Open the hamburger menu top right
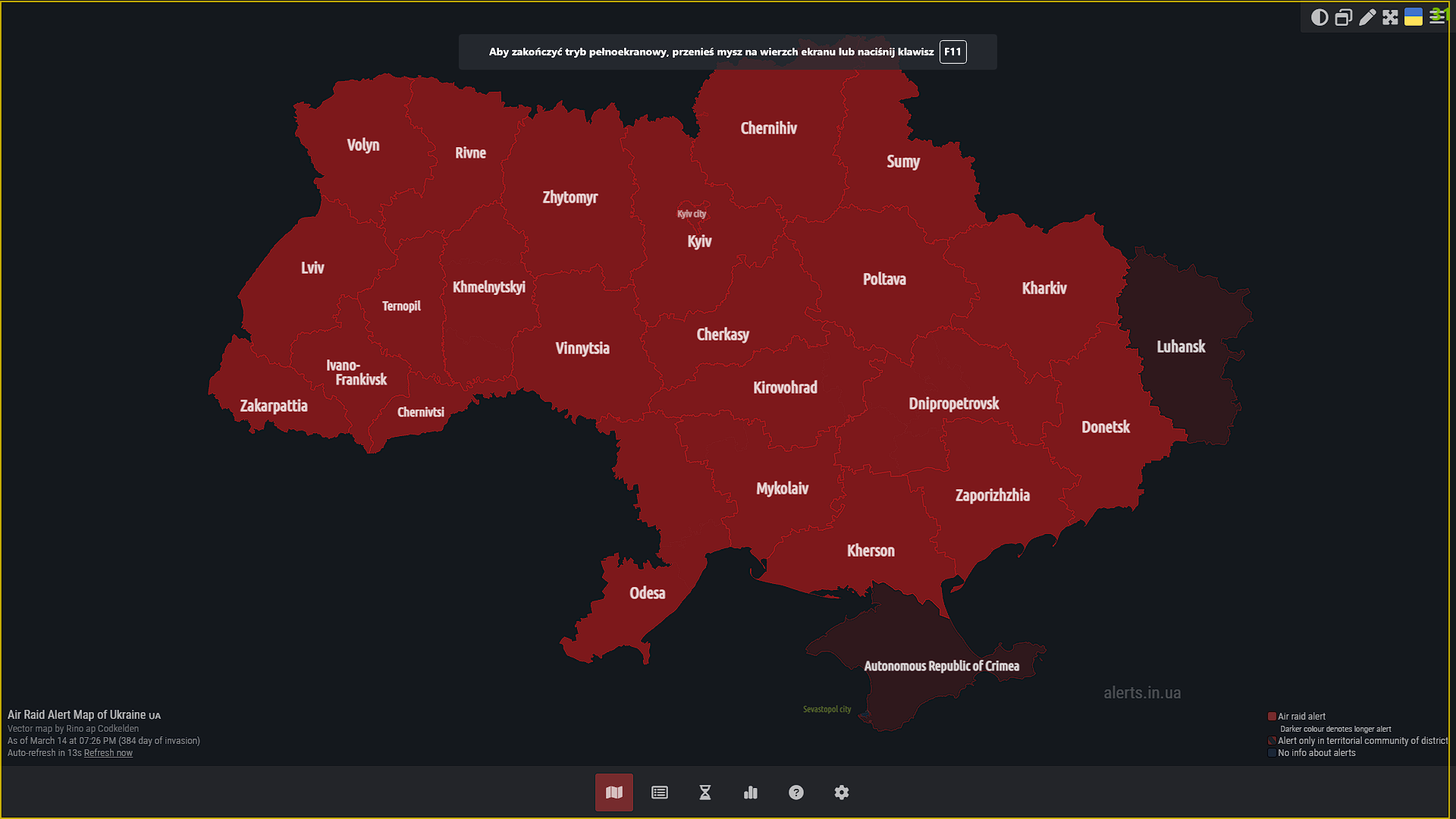The height and width of the screenshot is (819, 1456). tap(1437, 17)
